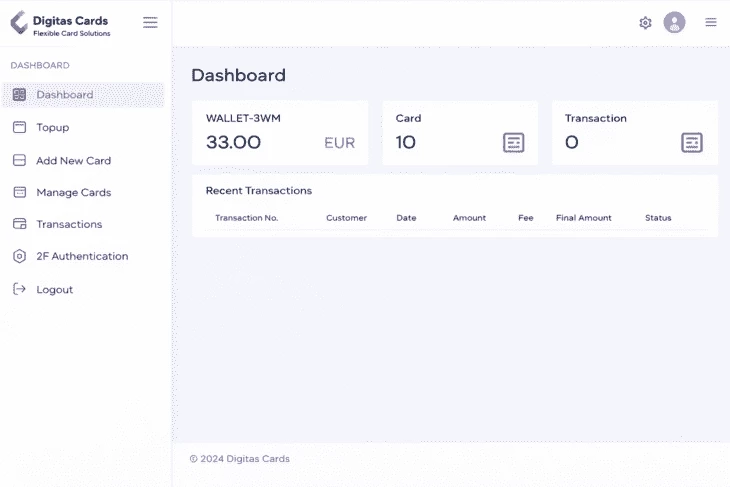The height and width of the screenshot is (487, 730).
Task: Open settings via gear icon
Action: pyautogui.click(x=645, y=23)
